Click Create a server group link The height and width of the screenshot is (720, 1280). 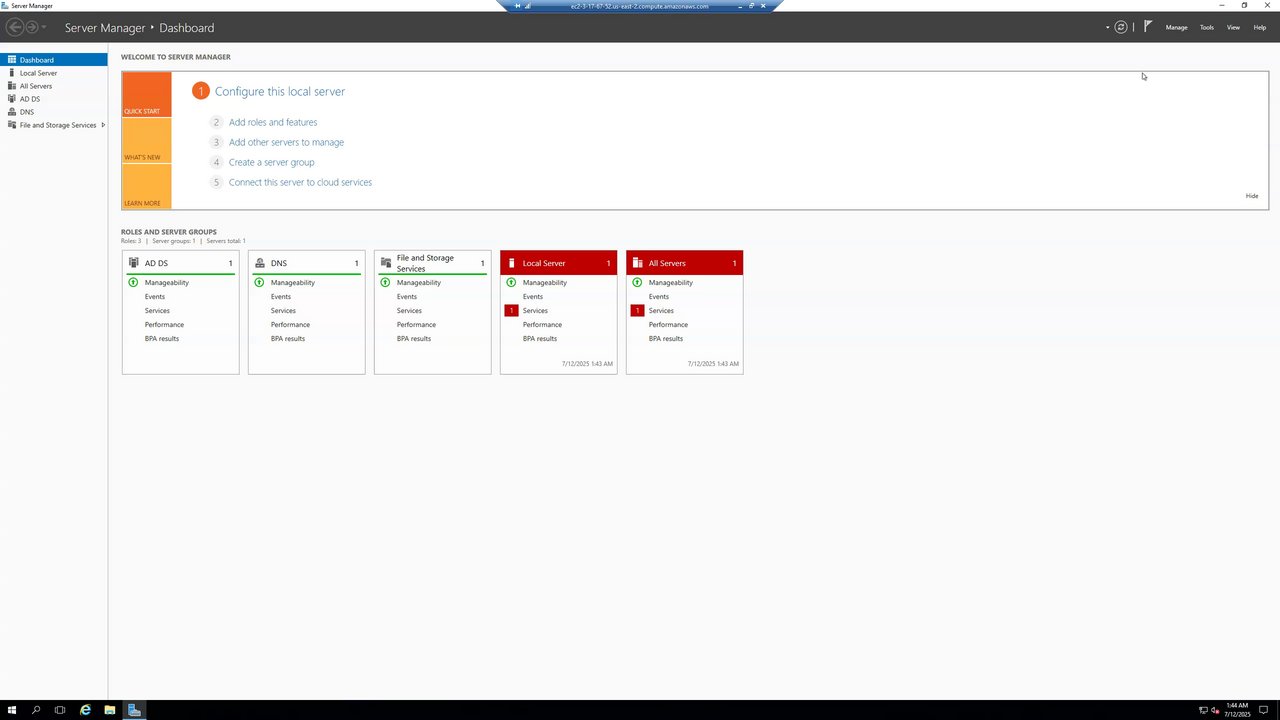point(271,162)
